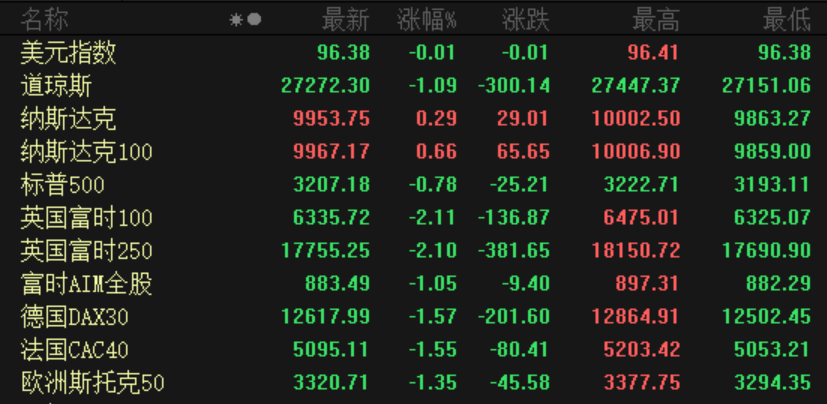Click change value 29.01 for 纳斯达克
Image resolution: width=827 pixels, height=404 pixels.
[523, 119]
